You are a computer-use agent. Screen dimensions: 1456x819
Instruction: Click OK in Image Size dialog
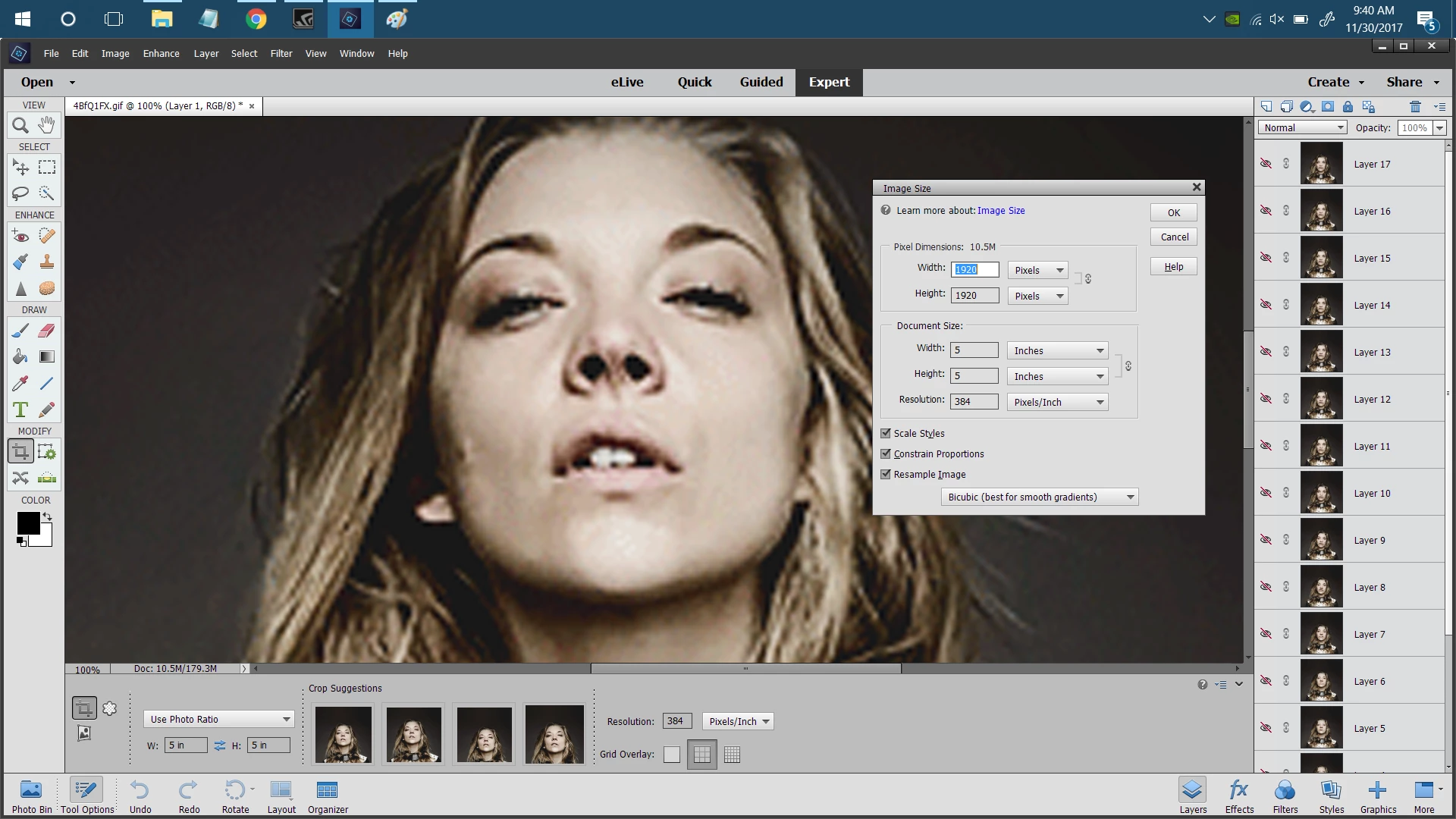(1173, 212)
